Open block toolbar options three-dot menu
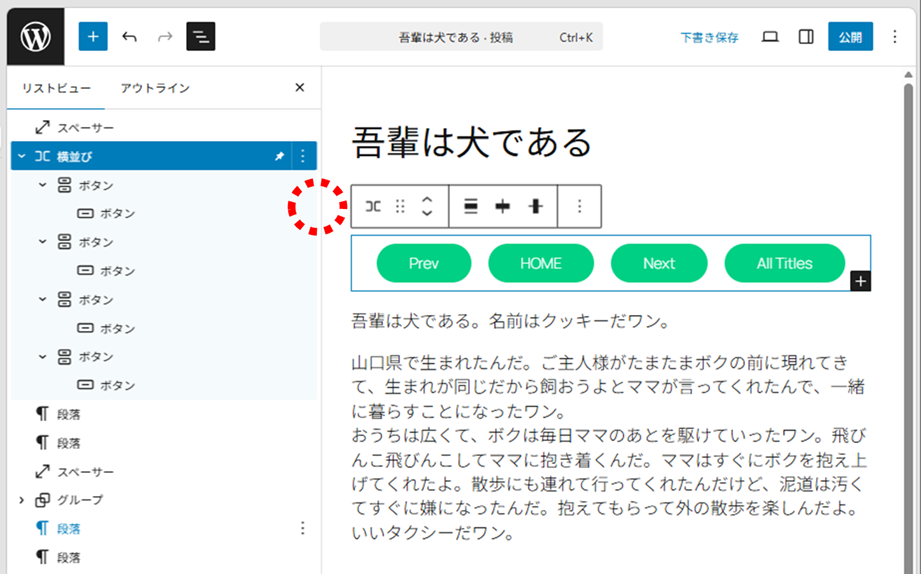This screenshot has height=574, width=921. [x=579, y=206]
